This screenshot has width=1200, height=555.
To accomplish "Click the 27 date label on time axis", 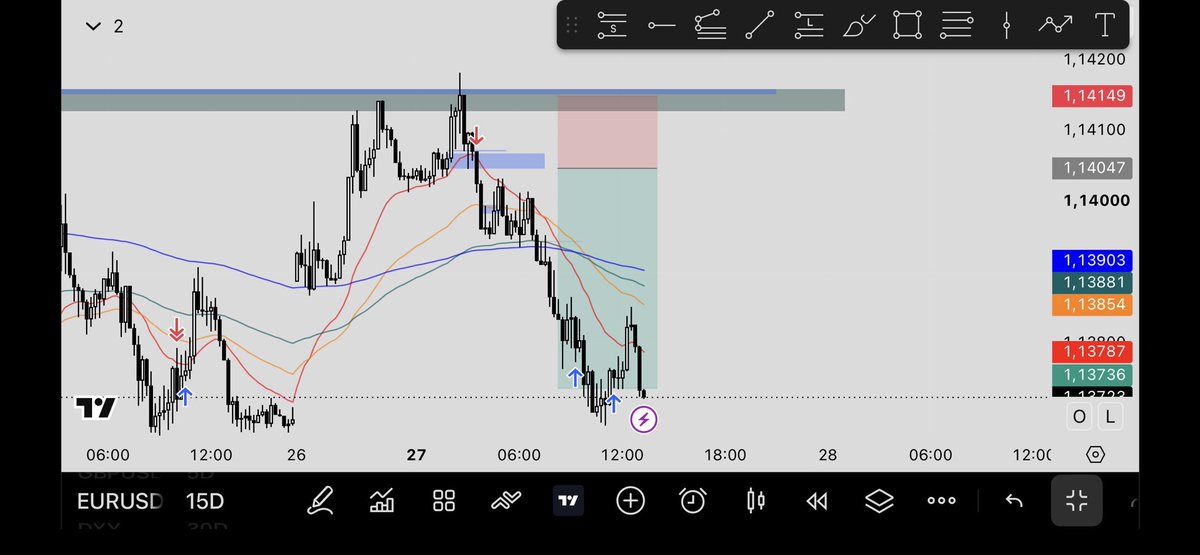I will tap(416, 455).
